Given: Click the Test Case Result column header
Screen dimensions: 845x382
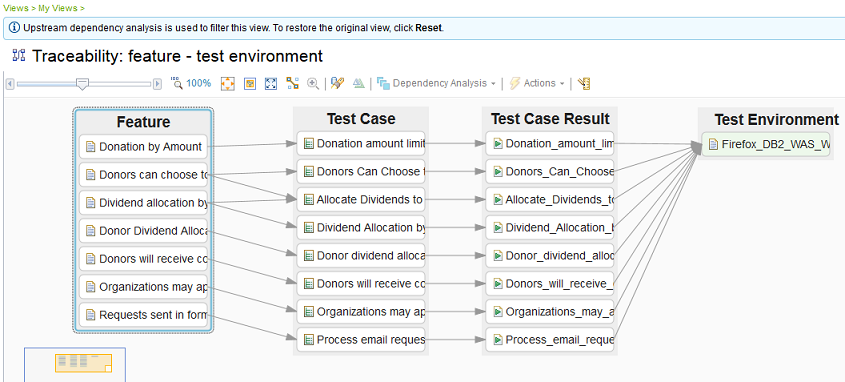Looking at the screenshot, I should point(550,119).
